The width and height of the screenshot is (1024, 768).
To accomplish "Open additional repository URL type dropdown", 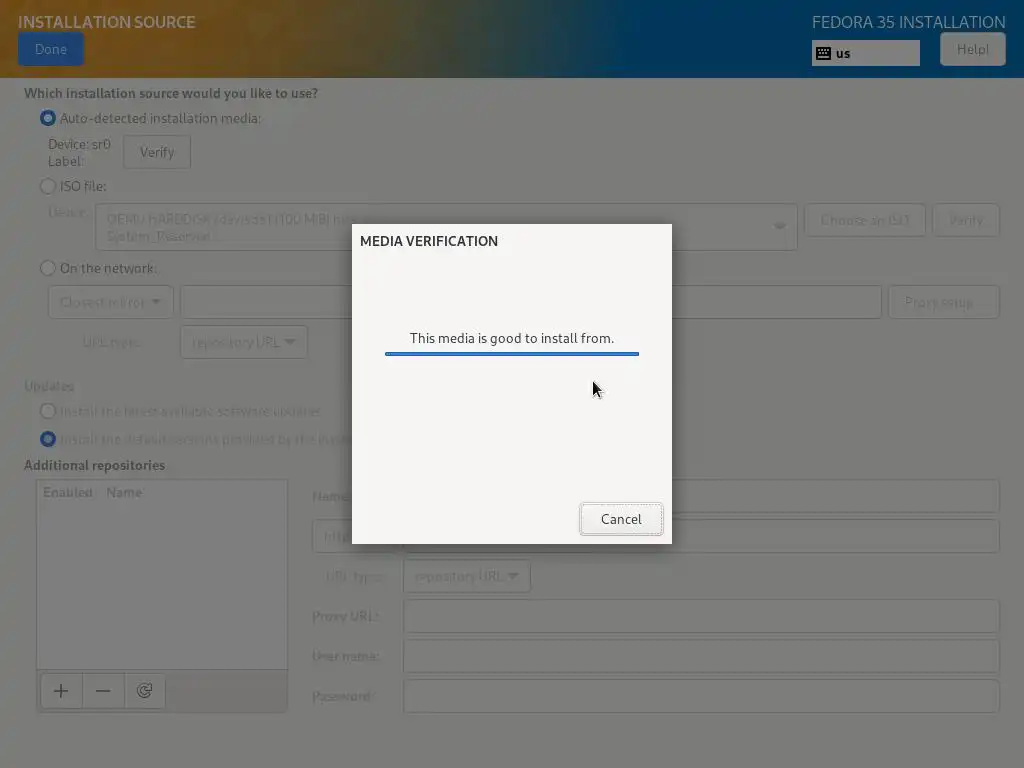I will tap(467, 577).
